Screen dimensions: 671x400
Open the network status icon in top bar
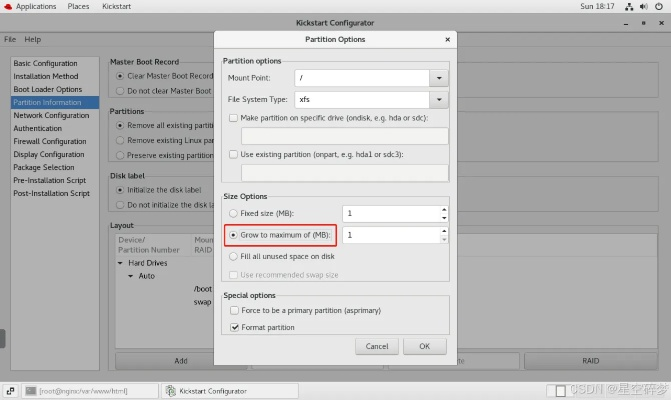click(629, 6)
